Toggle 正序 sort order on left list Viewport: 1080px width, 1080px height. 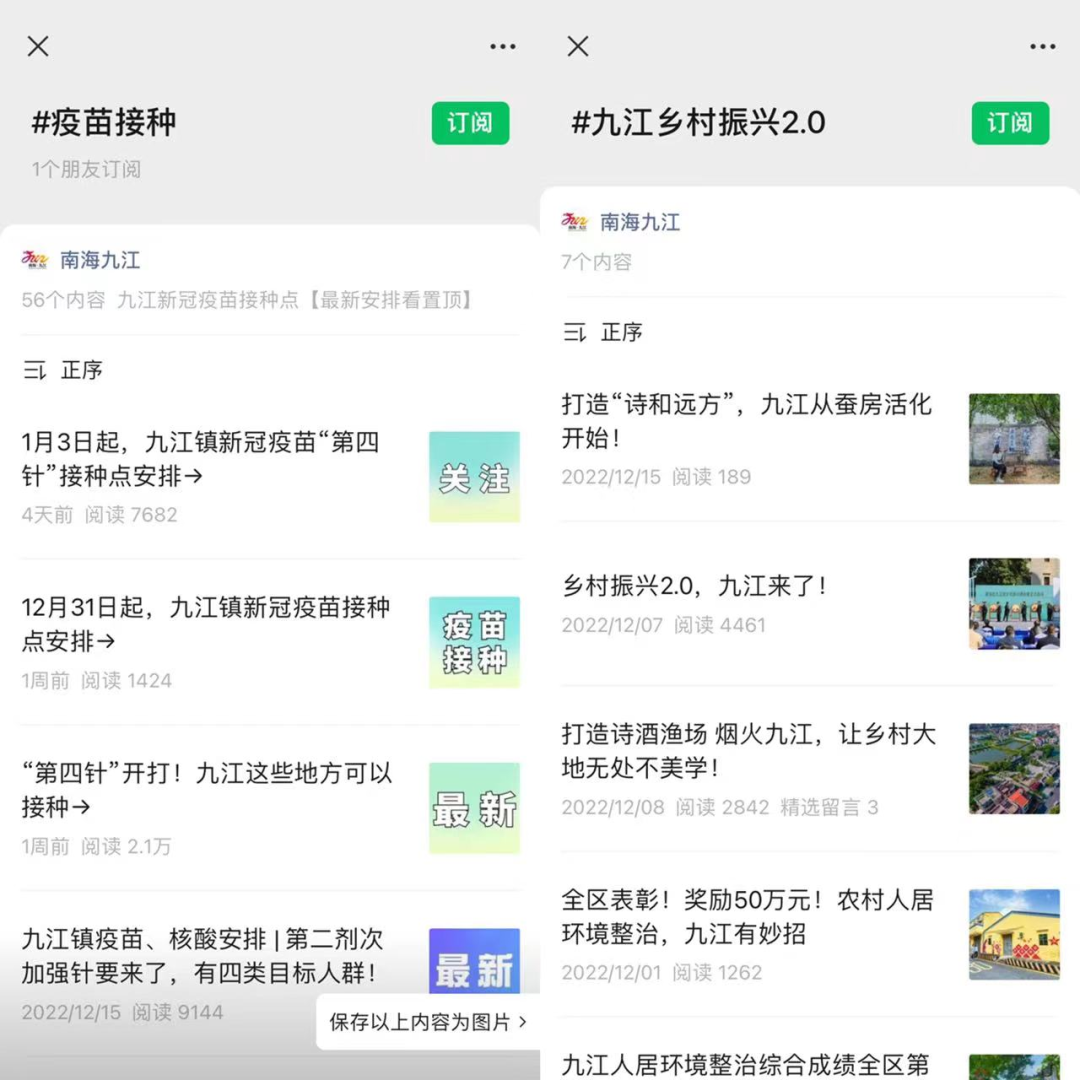(x=63, y=371)
